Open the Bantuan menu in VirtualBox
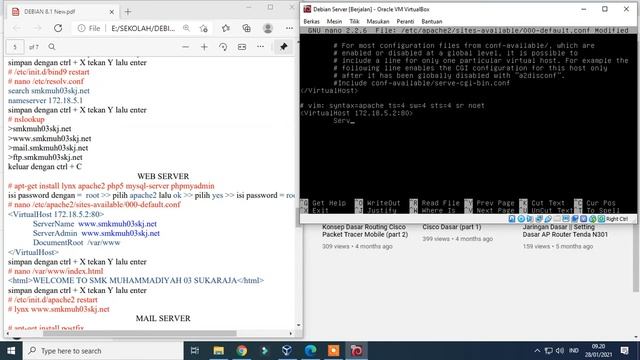The height and width of the screenshot is (360, 640). pyautogui.click(x=431, y=21)
